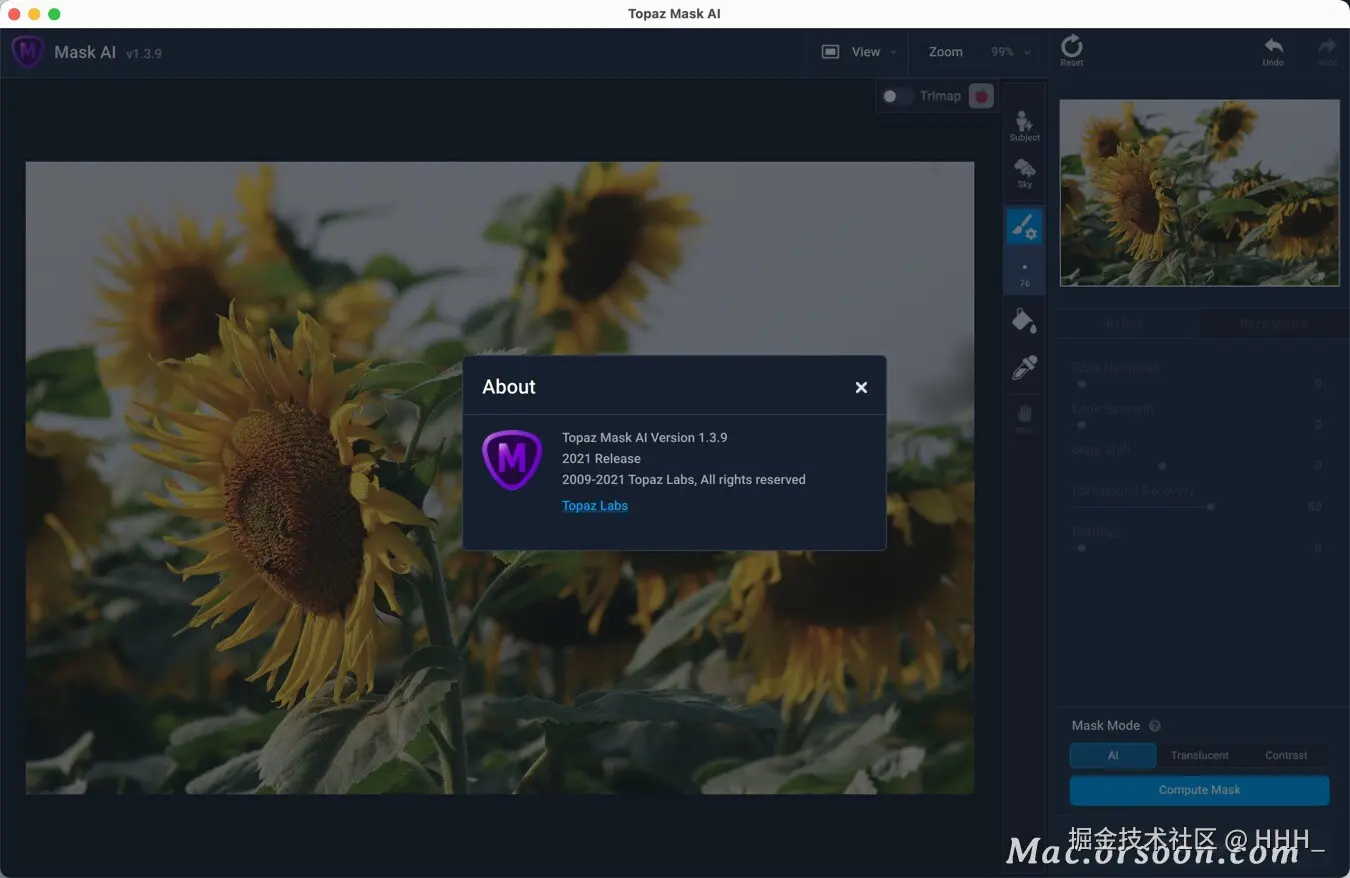
Task: Click the Mask Mode help question icon
Action: (1155, 726)
